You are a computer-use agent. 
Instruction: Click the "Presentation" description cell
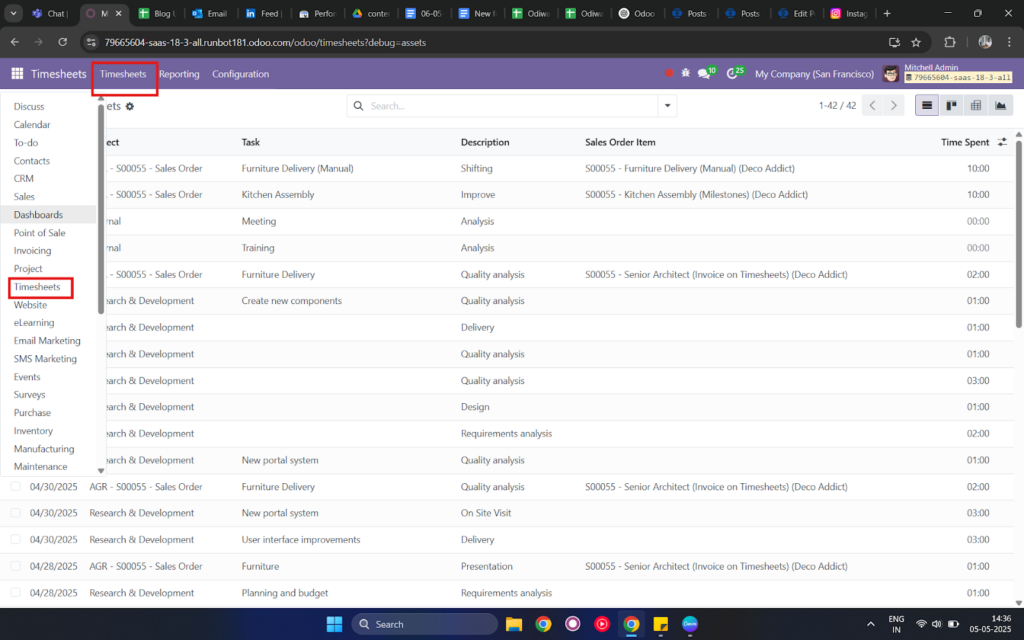(487, 566)
